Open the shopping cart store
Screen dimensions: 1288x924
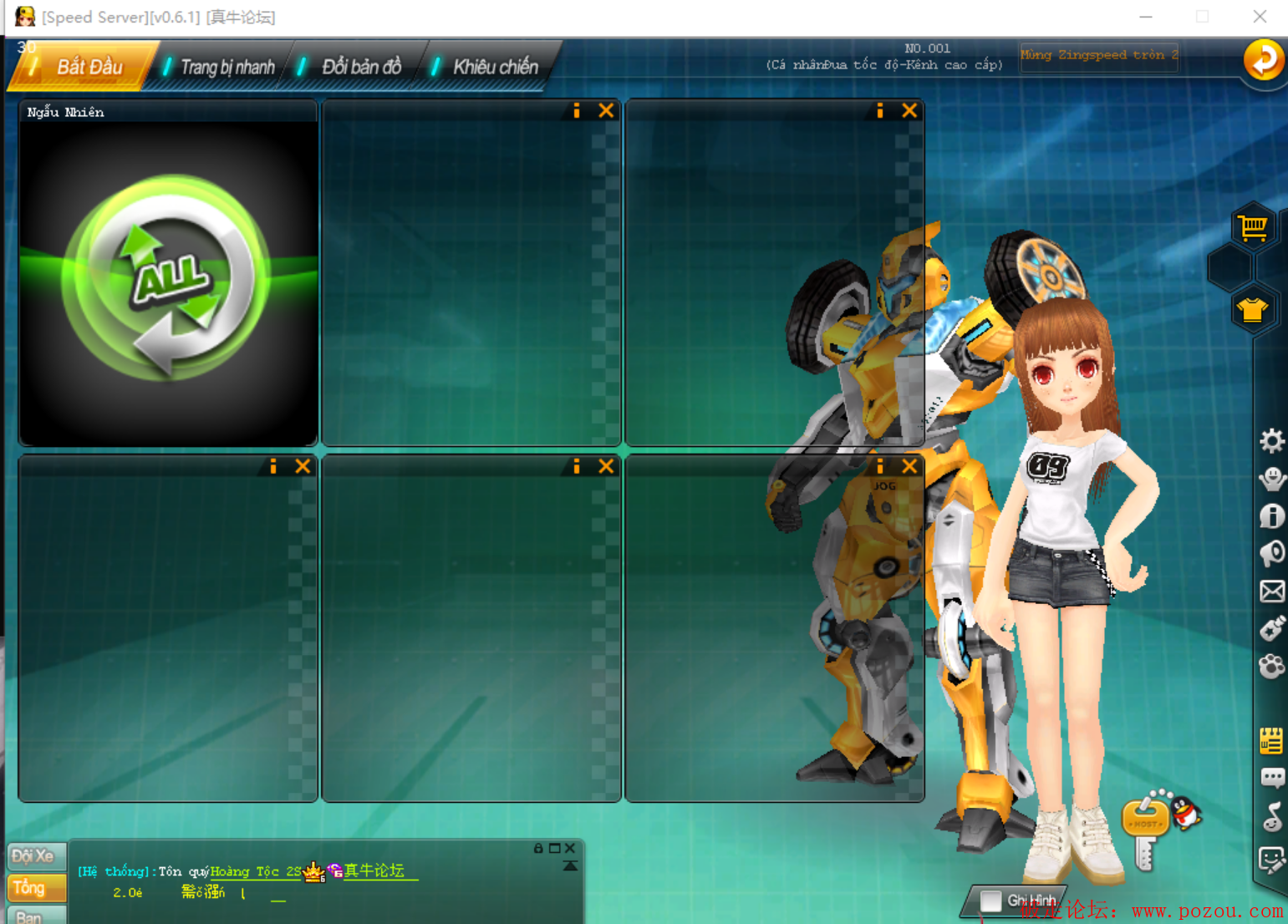click(x=1253, y=226)
